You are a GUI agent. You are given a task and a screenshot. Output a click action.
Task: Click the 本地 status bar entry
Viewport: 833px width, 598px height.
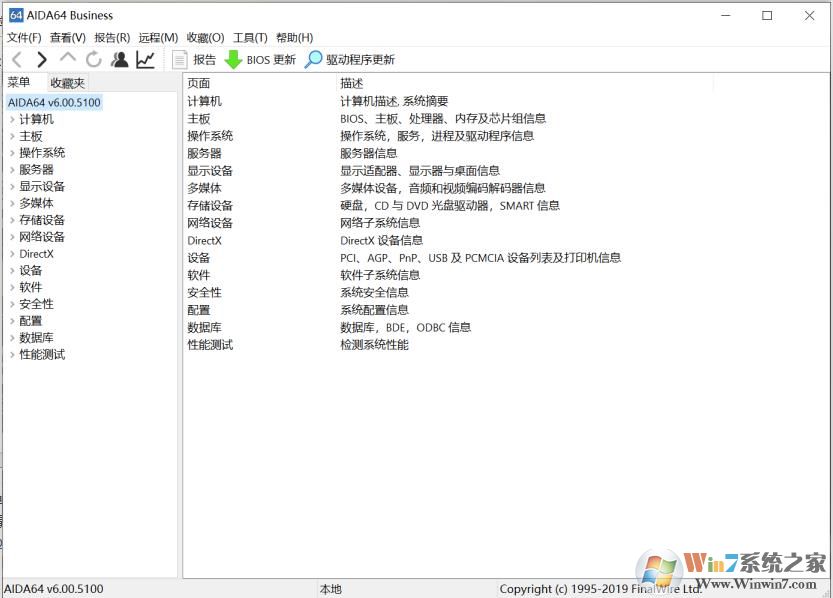pos(330,589)
